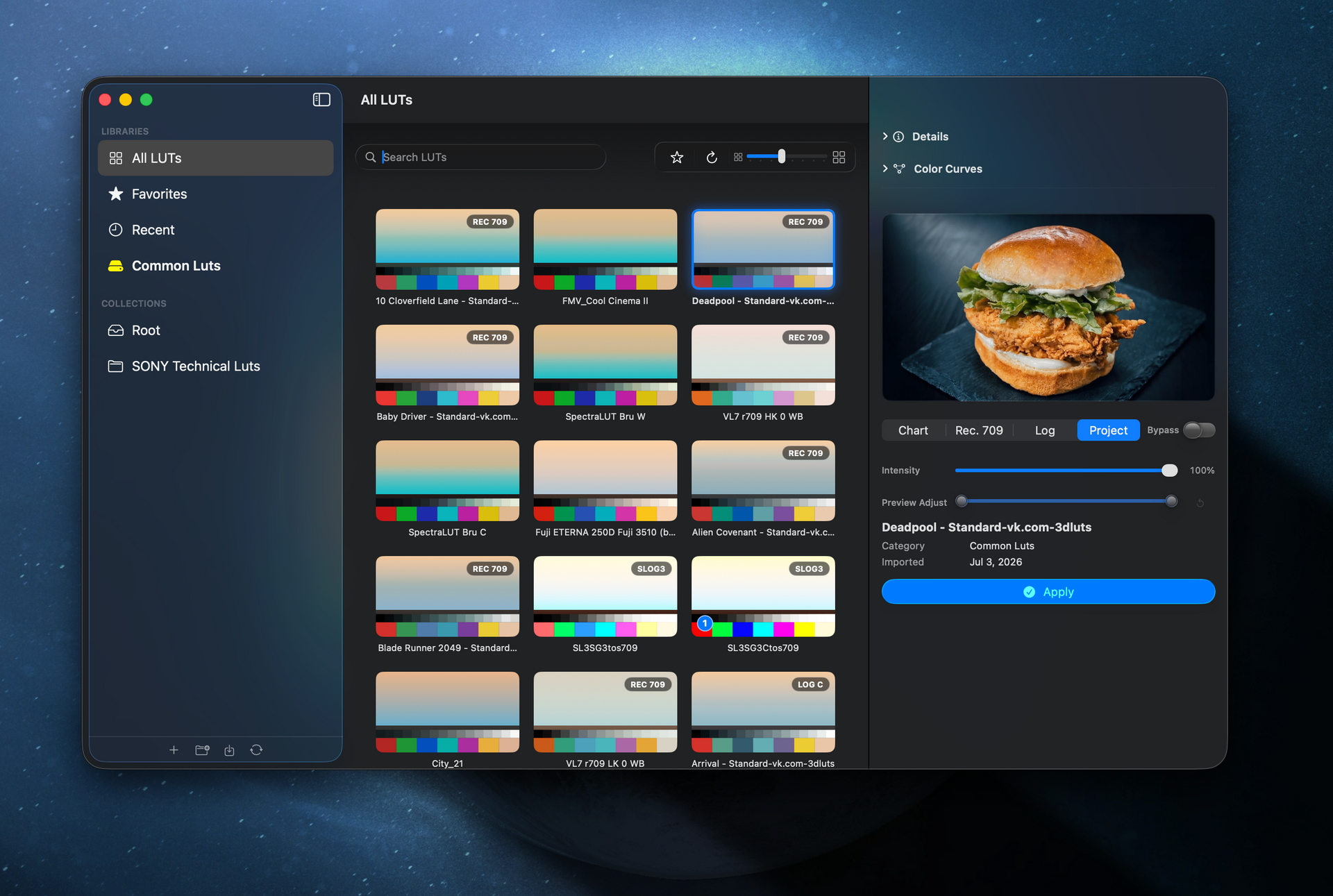Toggle the sidebar visibility icon

pos(321,100)
